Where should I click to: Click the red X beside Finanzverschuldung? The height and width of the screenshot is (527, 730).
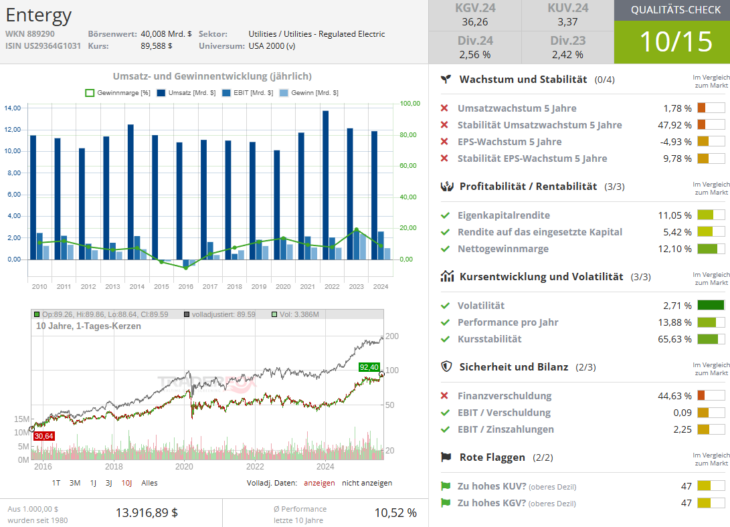(445, 396)
